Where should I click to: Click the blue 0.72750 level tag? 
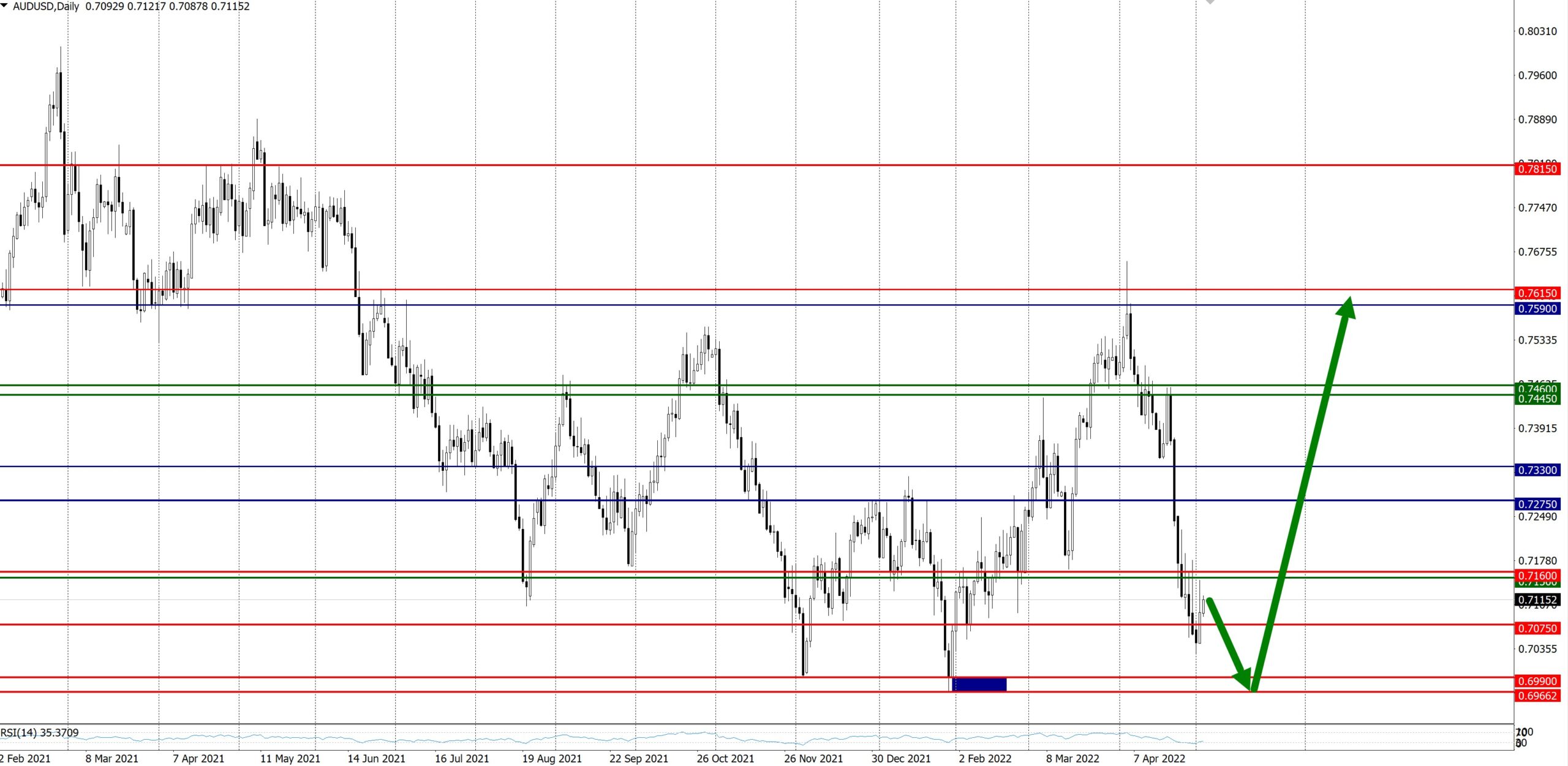pyautogui.click(x=1537, y=504)
